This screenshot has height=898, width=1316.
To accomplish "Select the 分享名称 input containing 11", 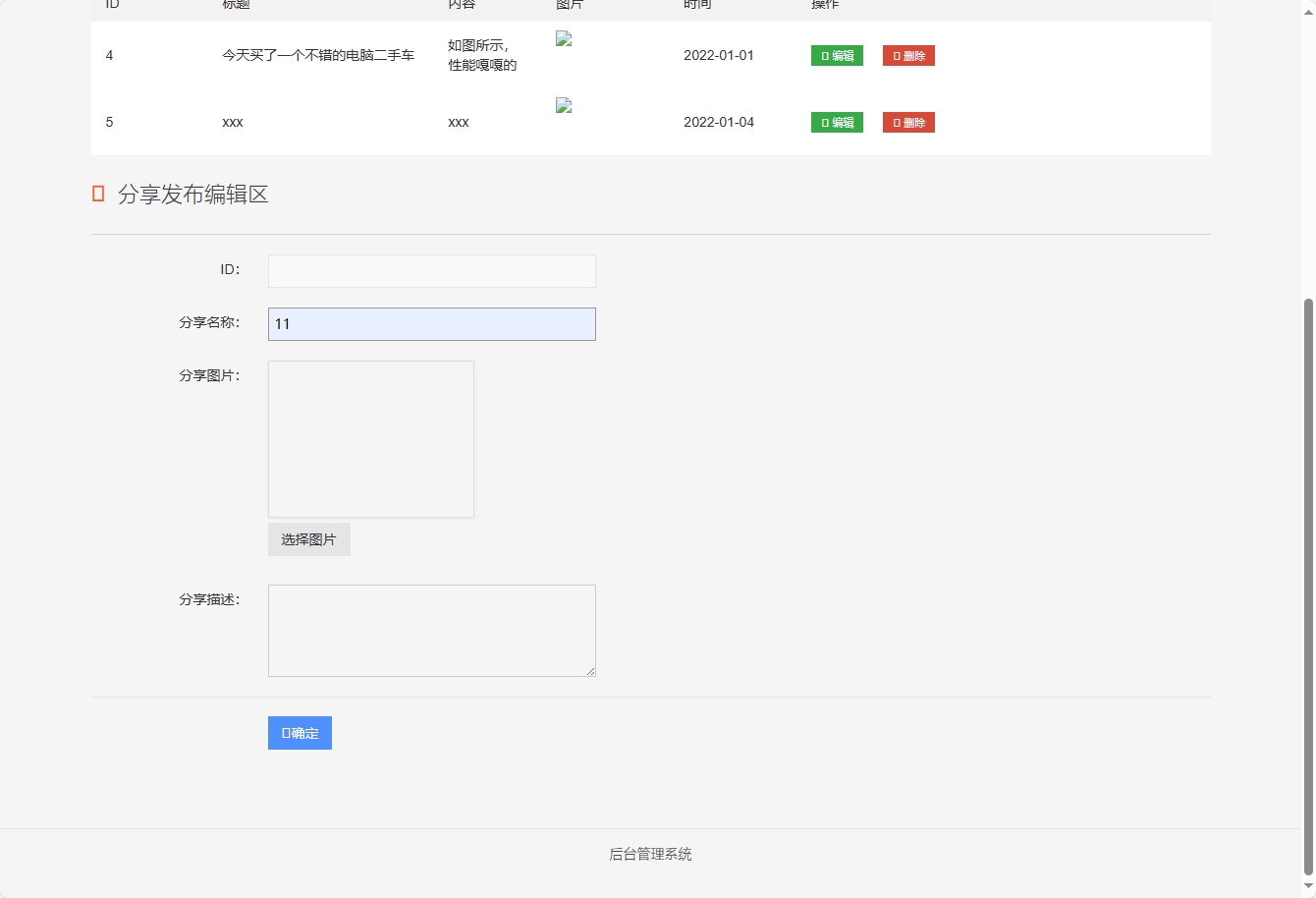I will (431, 323).
